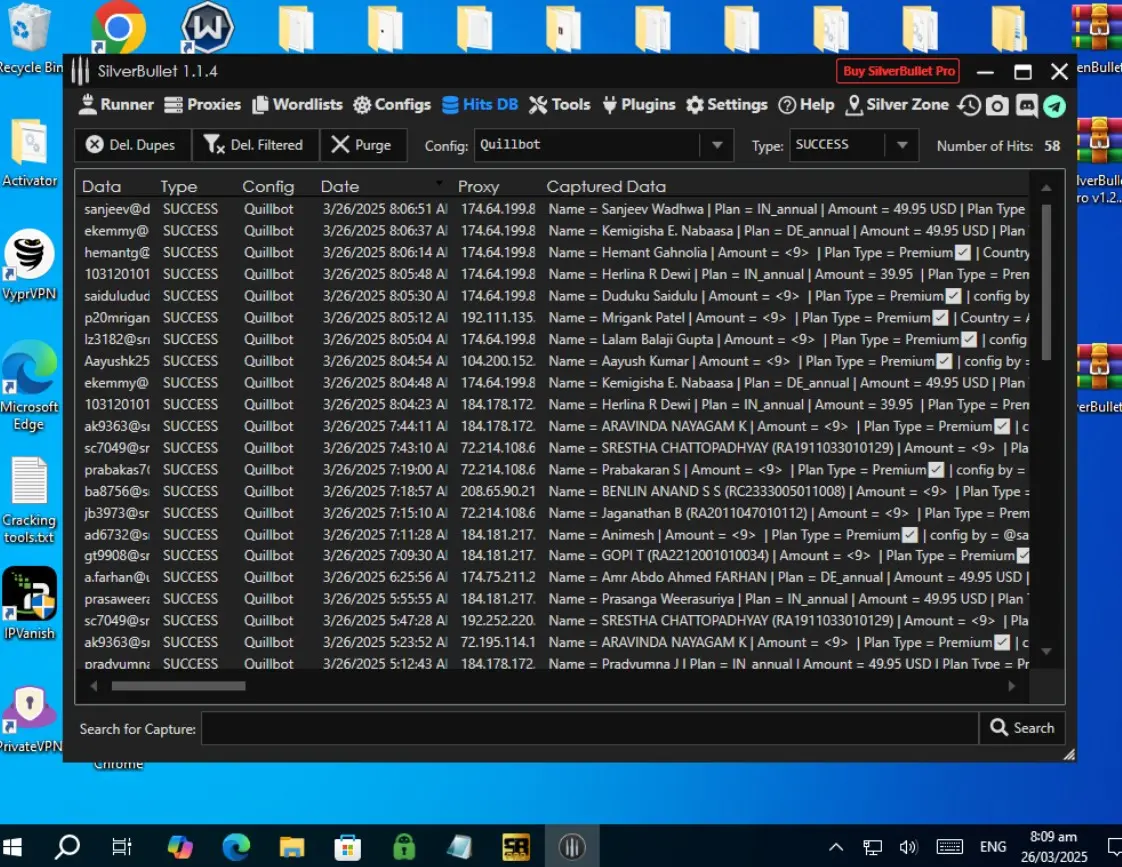Open the Discord icon in SilverBullet's toolbar
Image resolution: width=1122 pixels, height=867 pixels.
(1026, 106)
